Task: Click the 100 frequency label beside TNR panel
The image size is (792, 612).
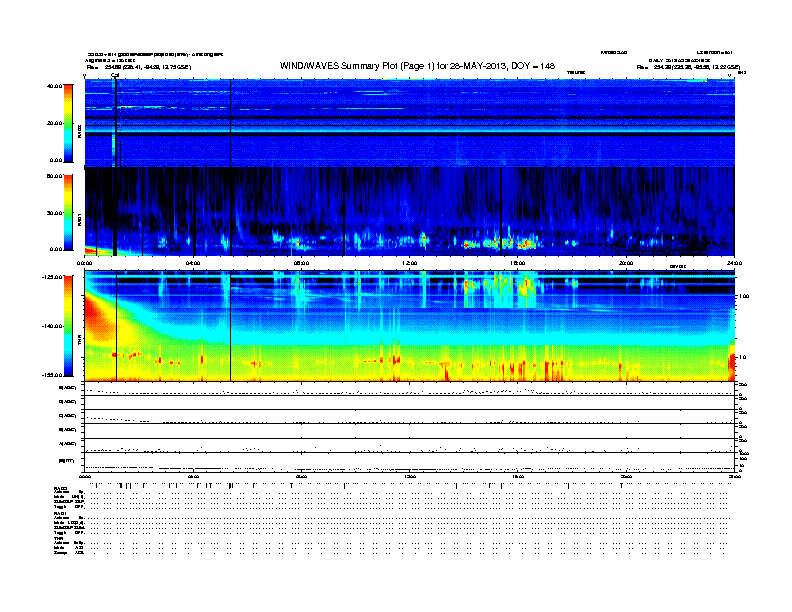Action: coord(744,296)
